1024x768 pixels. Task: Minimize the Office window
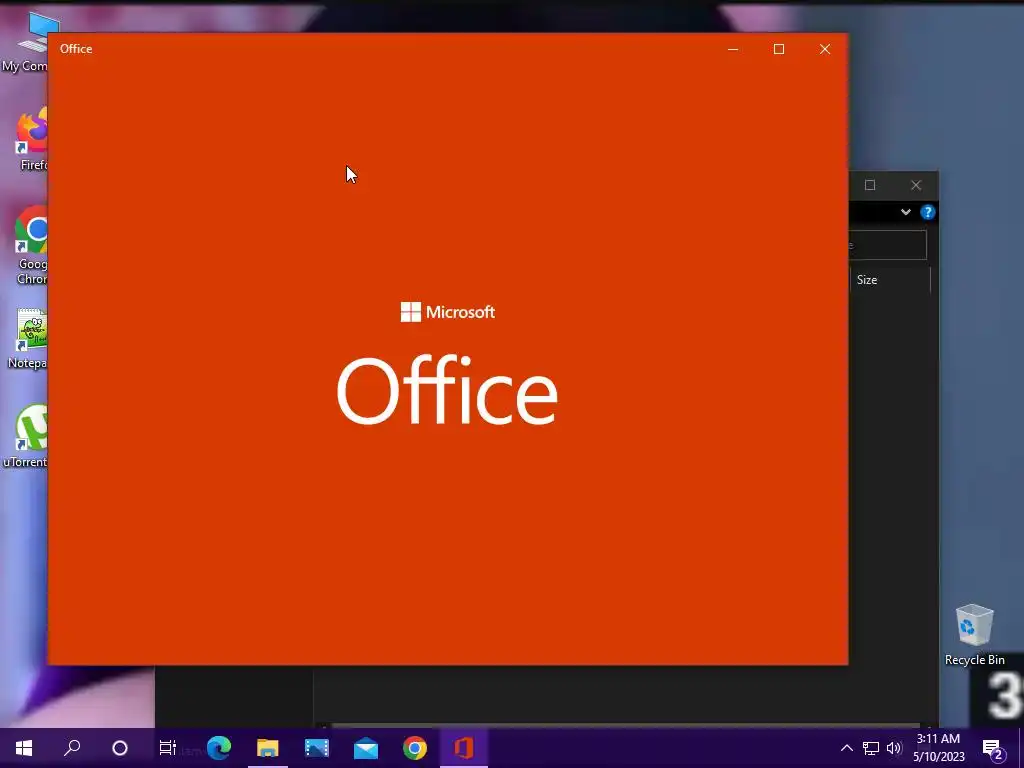point(733,49)
